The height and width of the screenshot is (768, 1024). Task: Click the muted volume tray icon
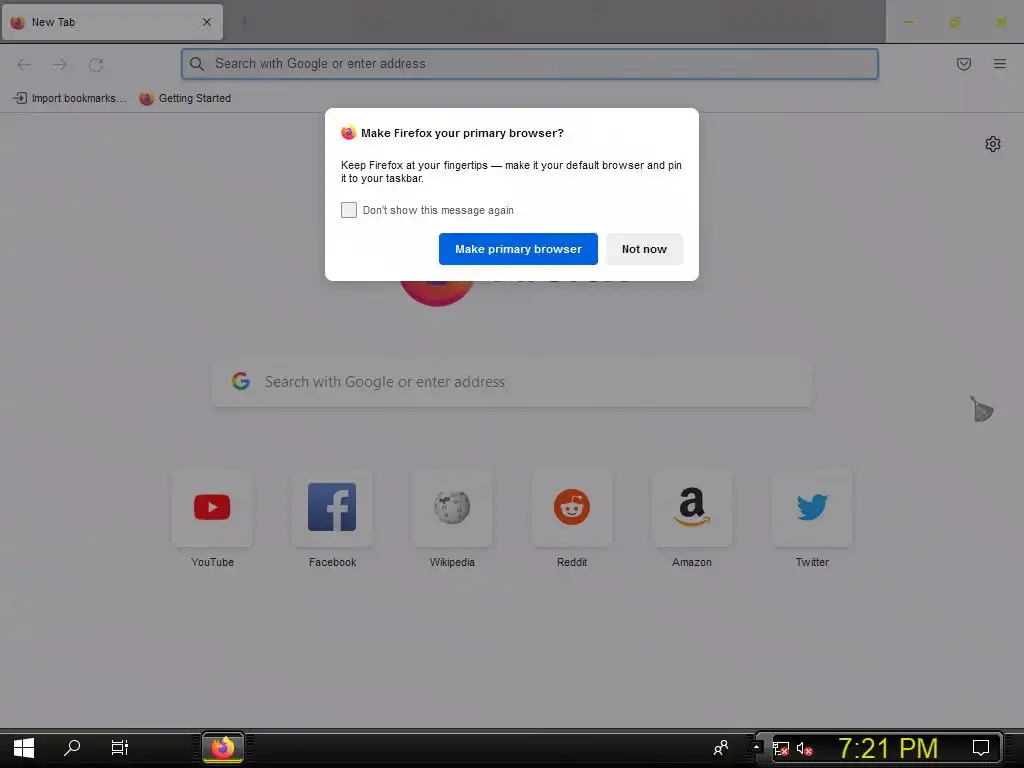click(805, 748)
